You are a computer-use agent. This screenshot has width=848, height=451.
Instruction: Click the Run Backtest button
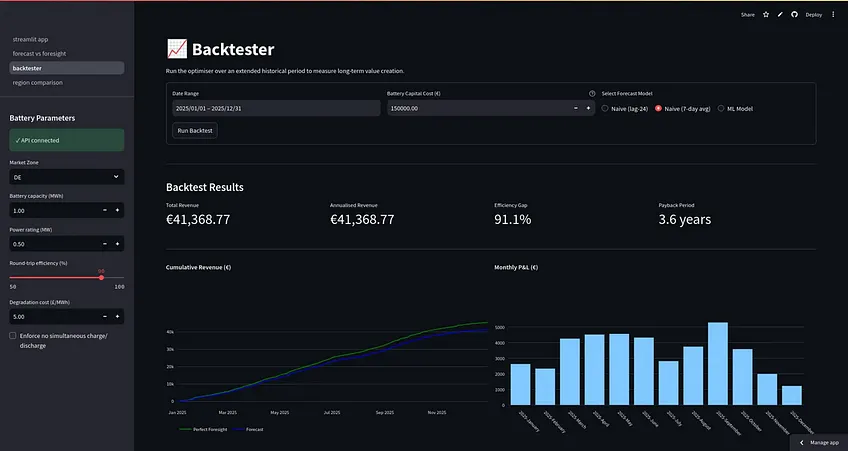[195, 130]
